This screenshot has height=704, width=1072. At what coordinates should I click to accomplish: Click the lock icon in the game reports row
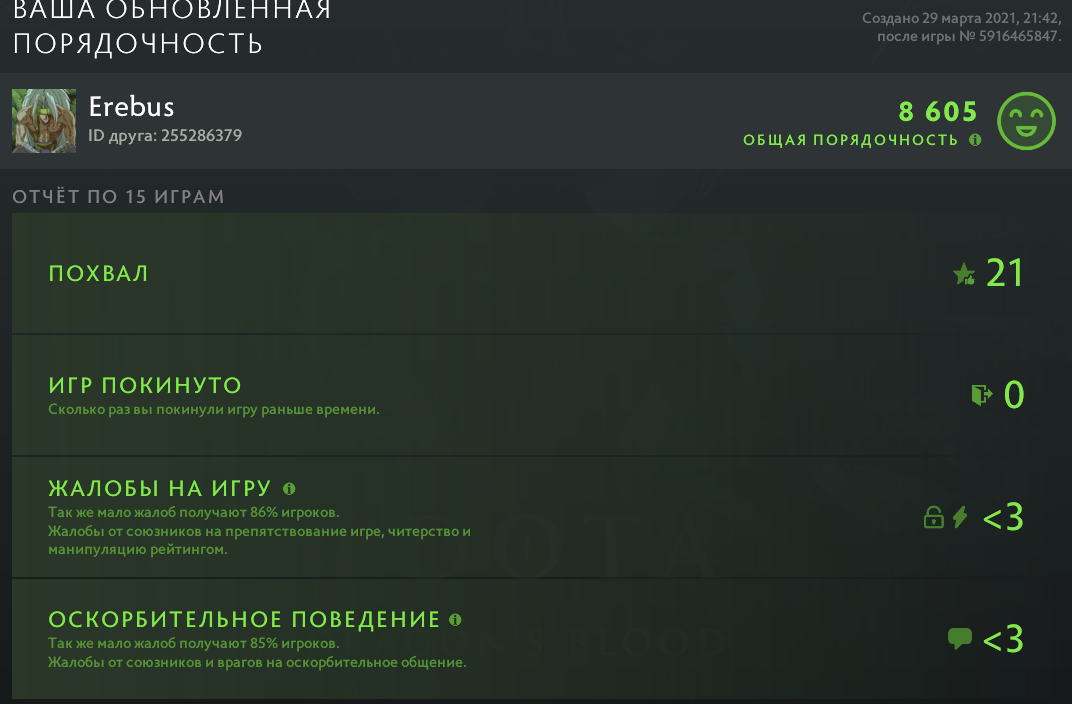coord(932,517)
